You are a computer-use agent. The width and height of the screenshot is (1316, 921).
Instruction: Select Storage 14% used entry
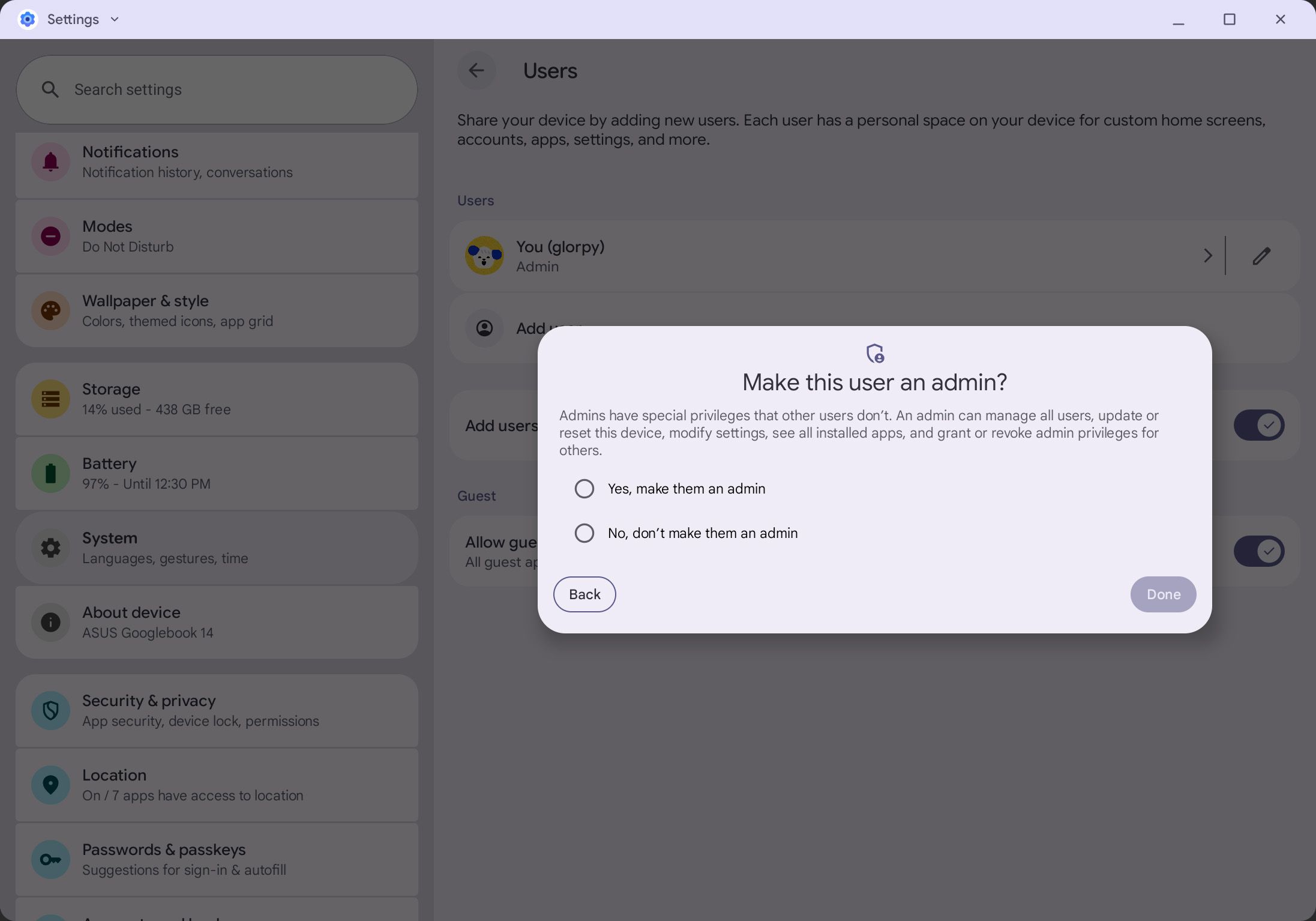pos(217,399)
